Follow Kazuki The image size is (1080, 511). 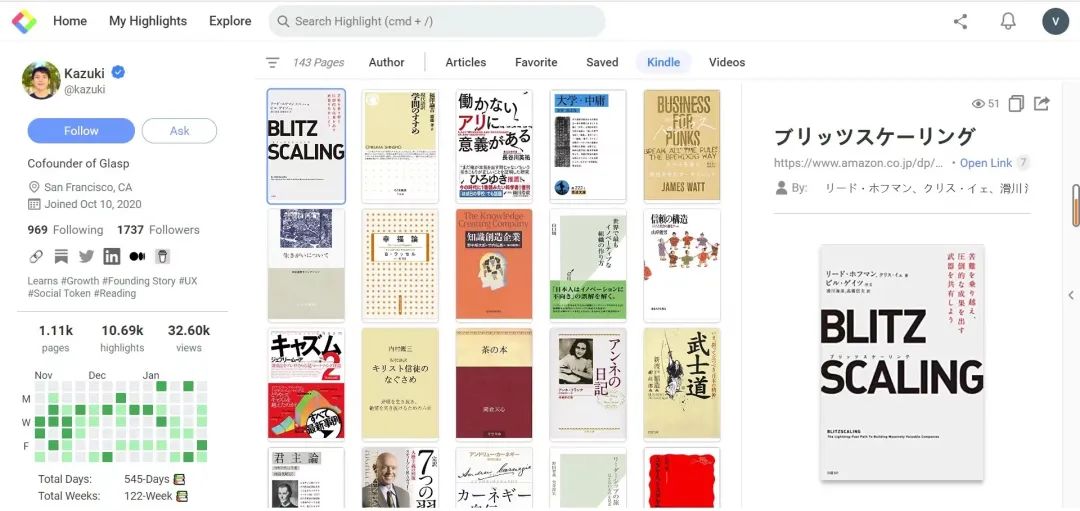pyautogui.click(x=81, y=131)
